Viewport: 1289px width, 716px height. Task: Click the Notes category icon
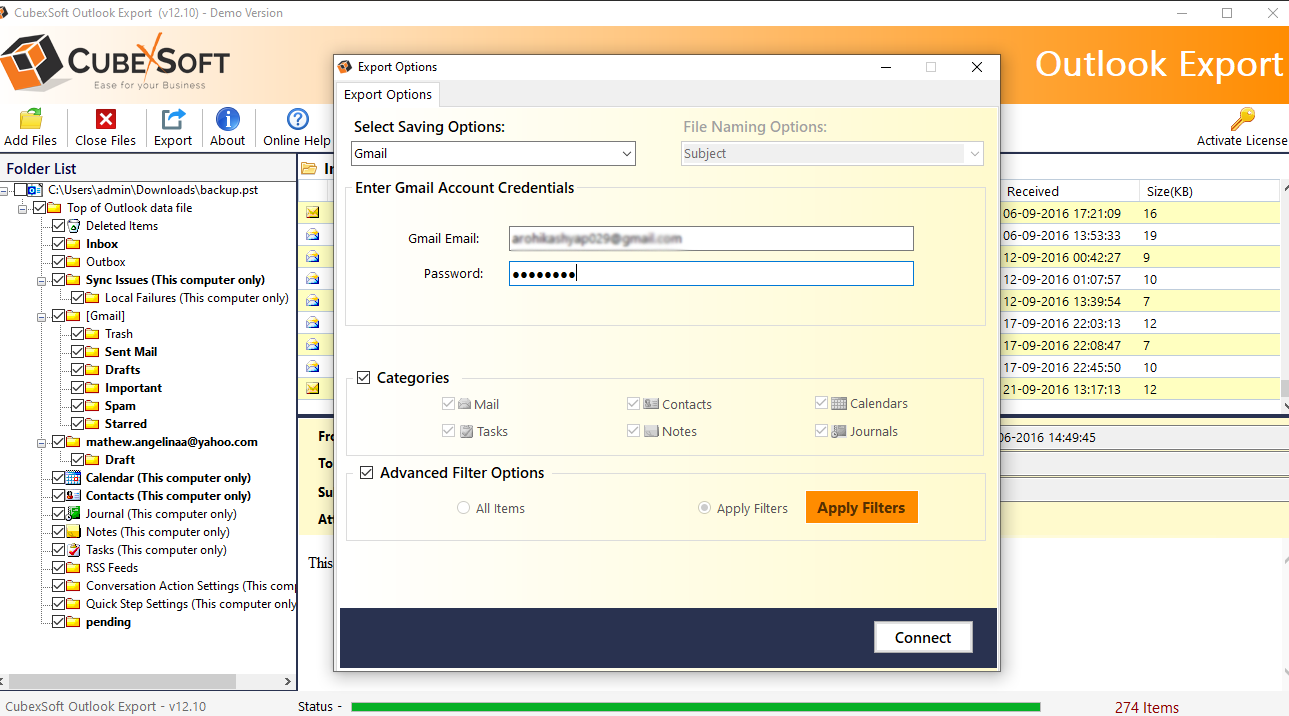651,431
